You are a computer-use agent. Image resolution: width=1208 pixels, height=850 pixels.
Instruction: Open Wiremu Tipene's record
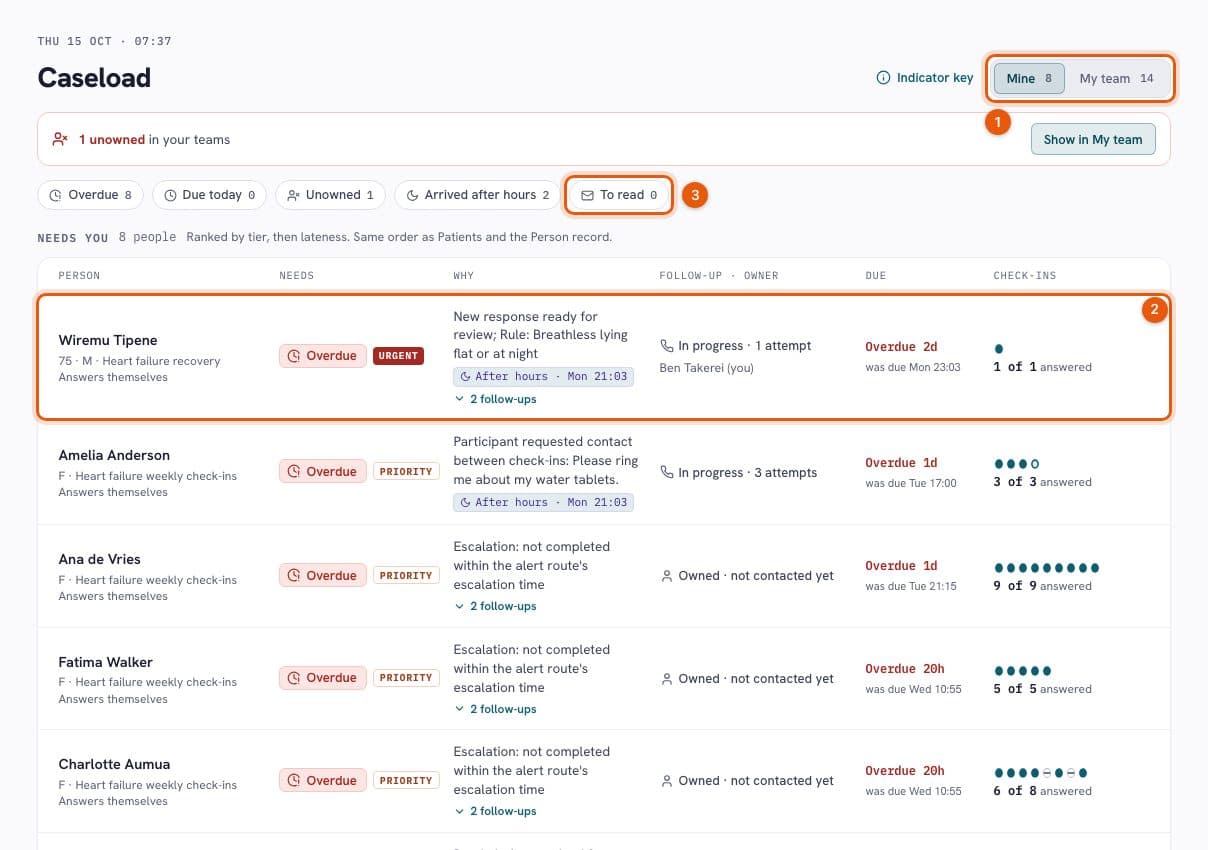click(x=108, y=340)
